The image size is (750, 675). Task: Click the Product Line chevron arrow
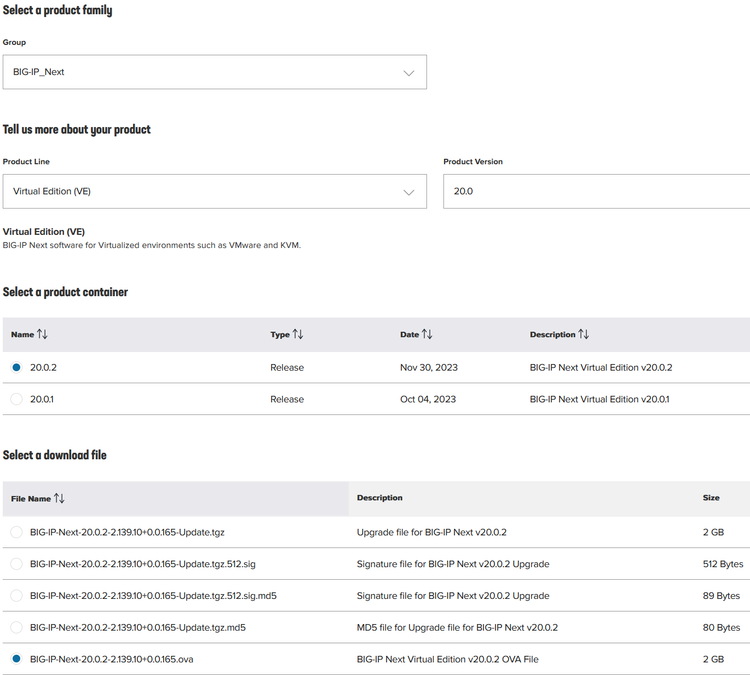pyautogui.click(x=408, y=191)
